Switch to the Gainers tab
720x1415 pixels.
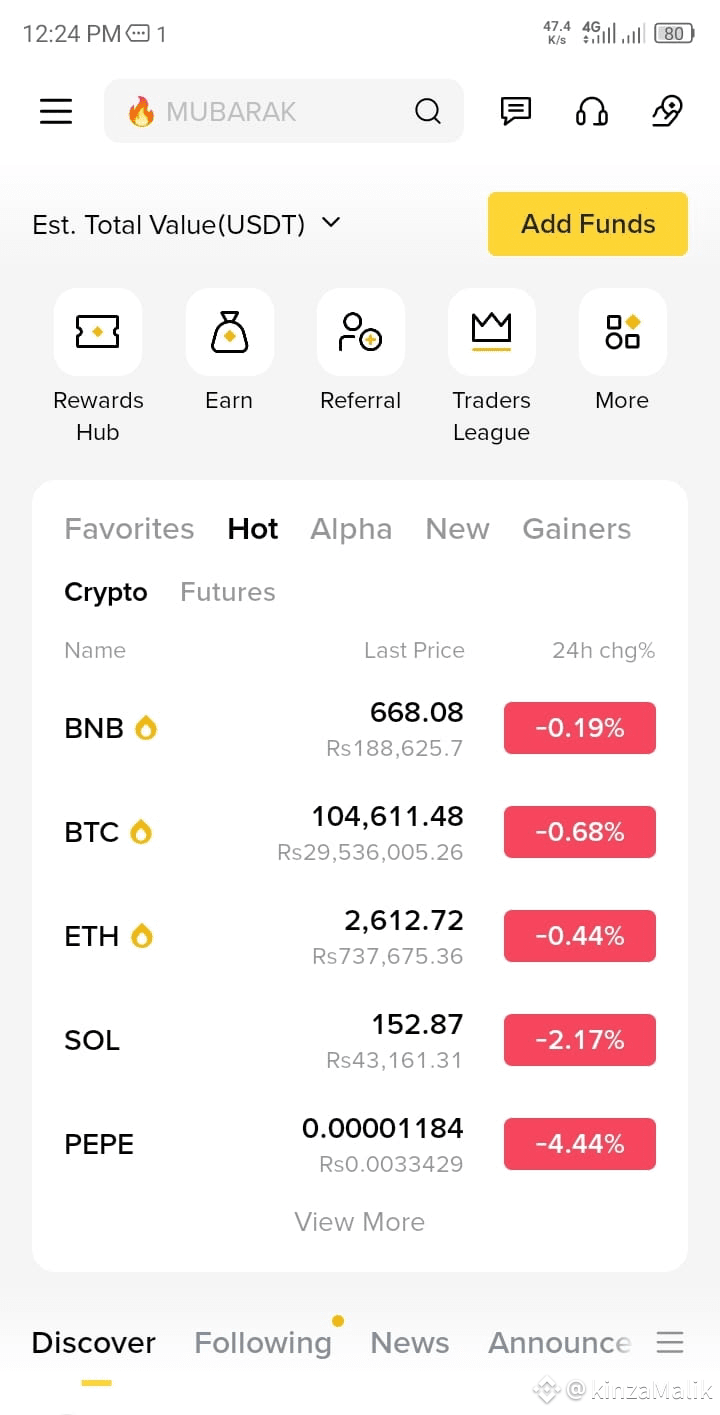pos(577,529)
